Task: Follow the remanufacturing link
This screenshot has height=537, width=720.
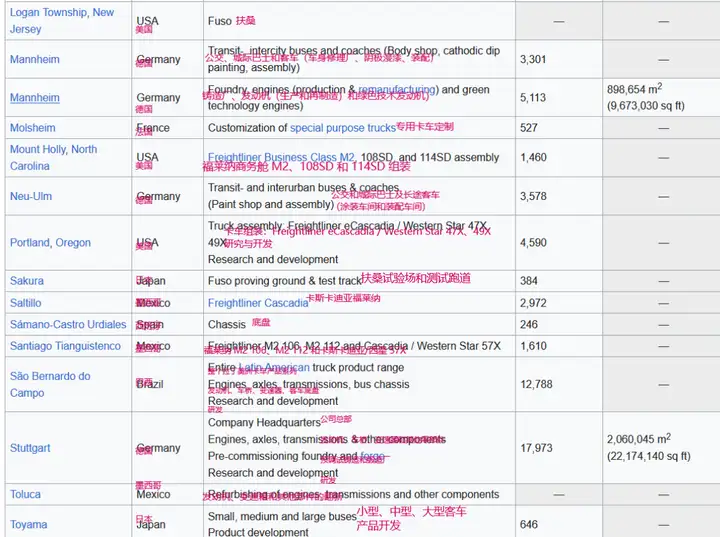Action: (x=397, y=89)
